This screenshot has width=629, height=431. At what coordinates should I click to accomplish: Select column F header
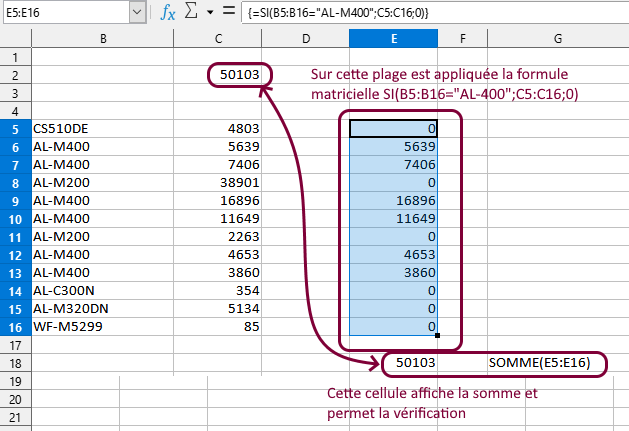pos(463,39)
